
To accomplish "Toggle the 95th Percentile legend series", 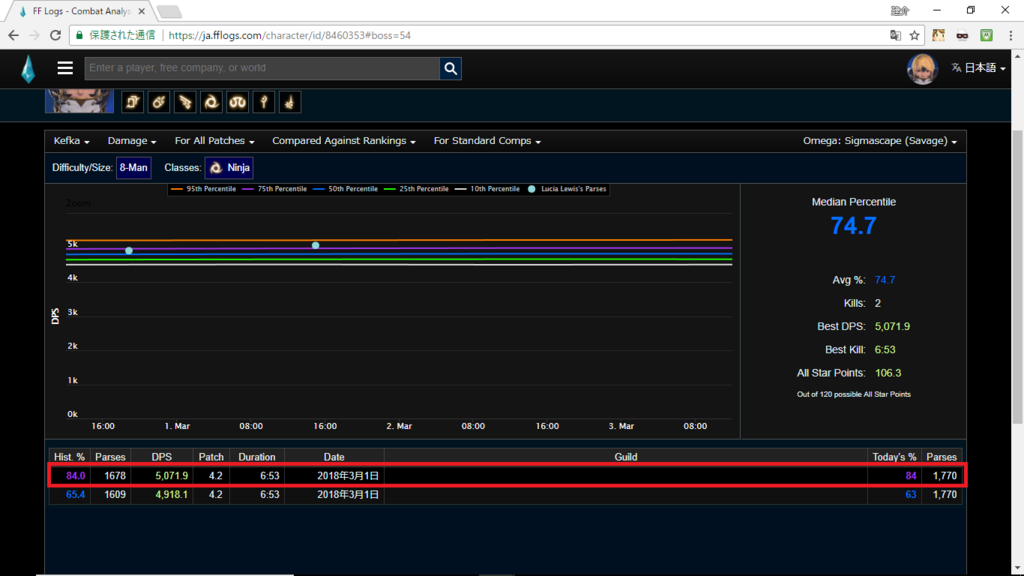I will [203, 189].
